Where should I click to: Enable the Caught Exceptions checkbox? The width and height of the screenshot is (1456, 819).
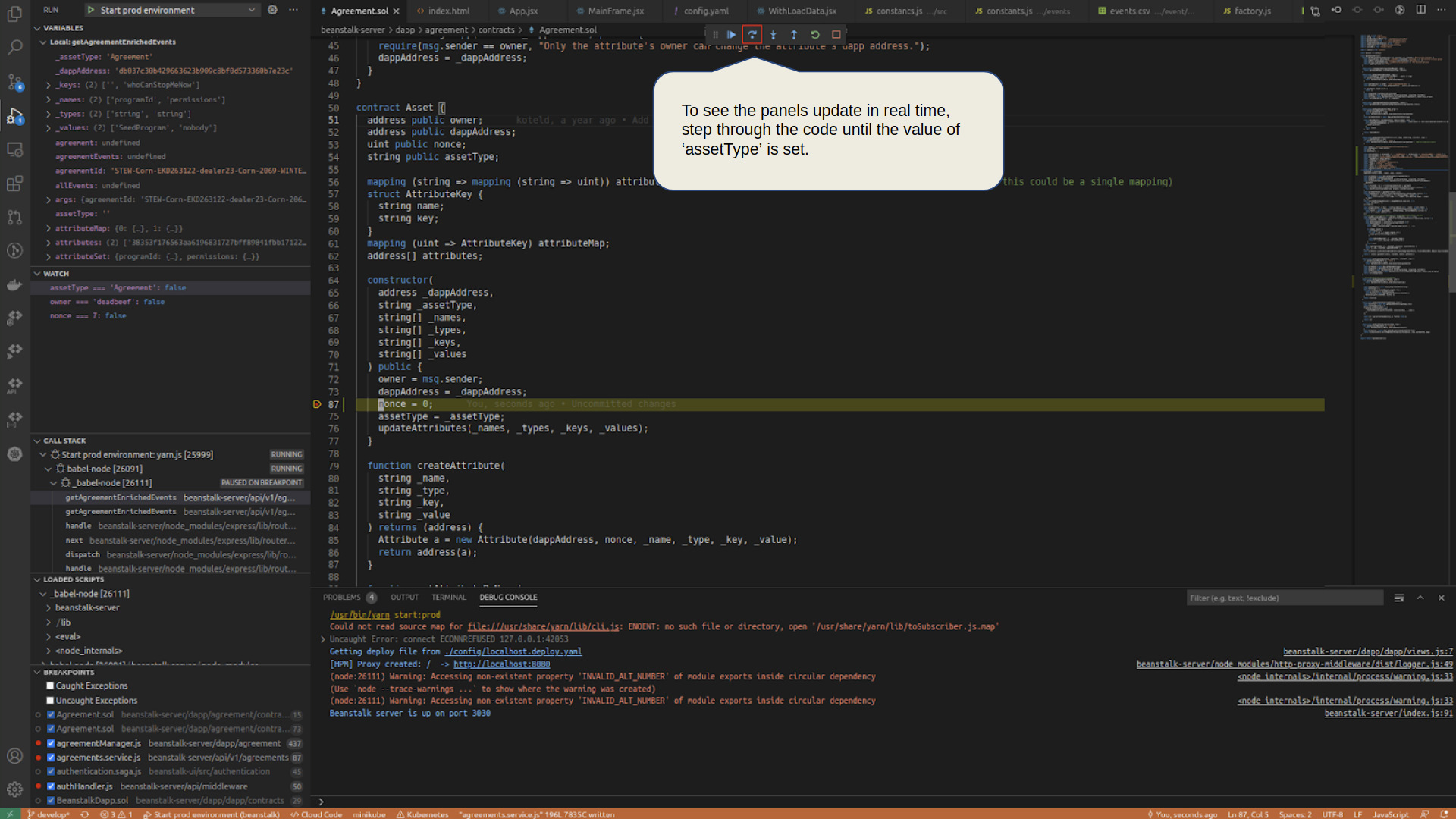(50, 686)
